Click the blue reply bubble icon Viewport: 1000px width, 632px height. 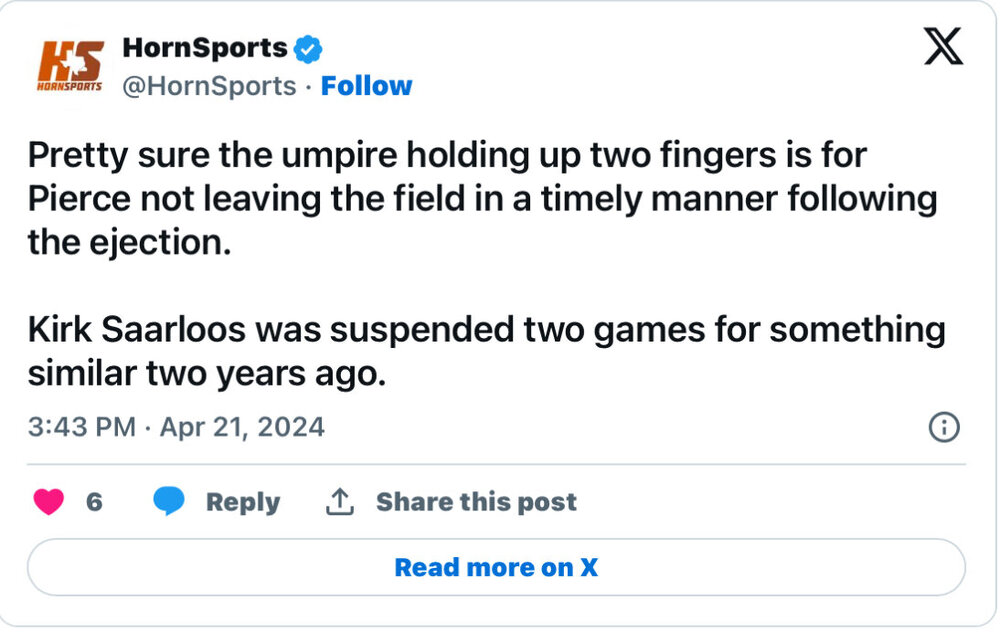[169, 501]
